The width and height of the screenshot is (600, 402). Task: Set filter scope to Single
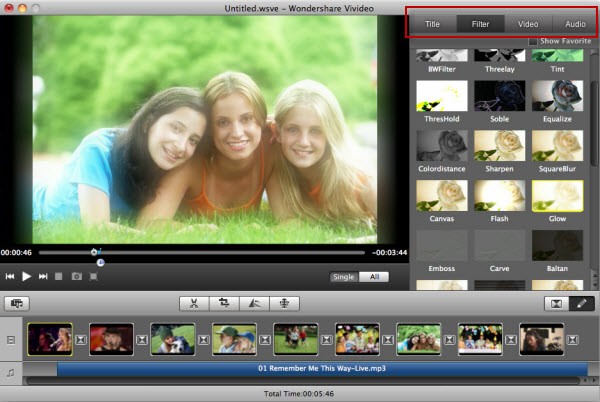(344, 277)
